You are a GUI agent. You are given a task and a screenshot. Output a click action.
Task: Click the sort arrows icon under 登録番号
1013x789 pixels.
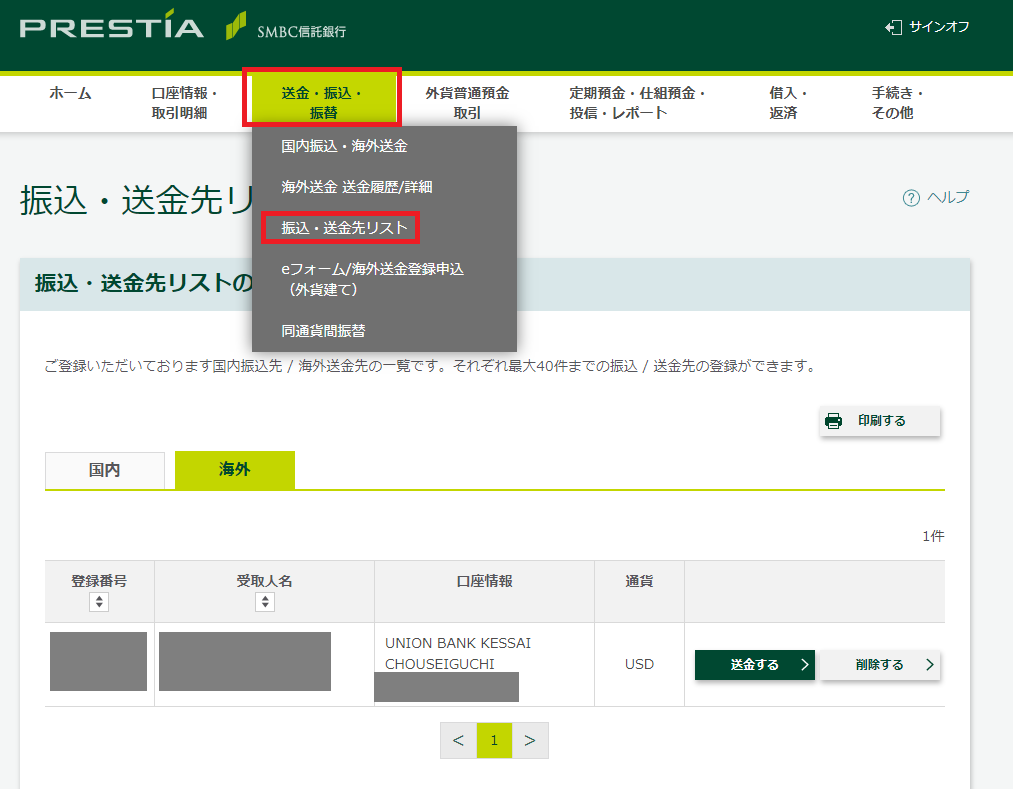coord(98,601)
